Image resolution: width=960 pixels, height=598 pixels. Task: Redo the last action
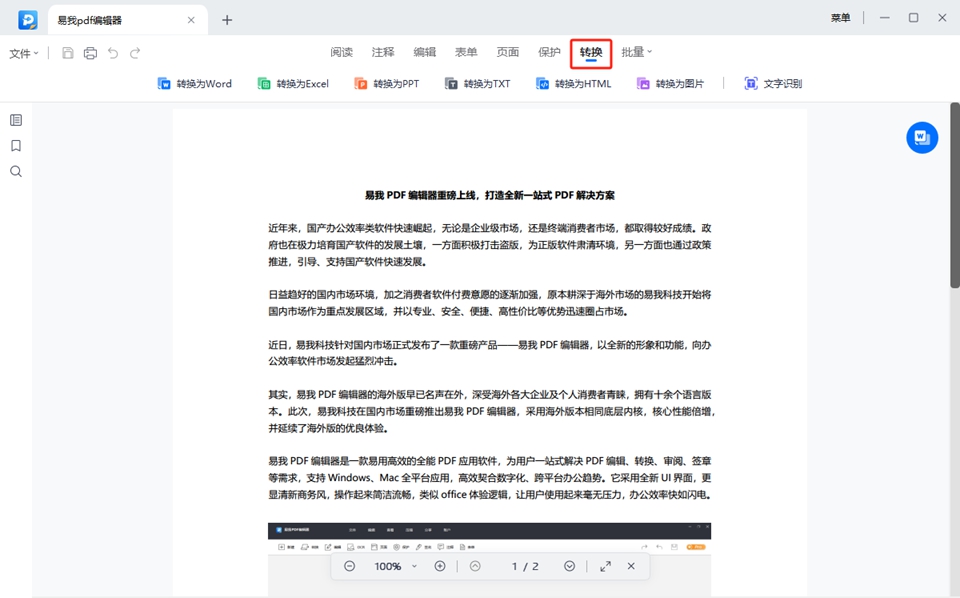coord(135,53)
